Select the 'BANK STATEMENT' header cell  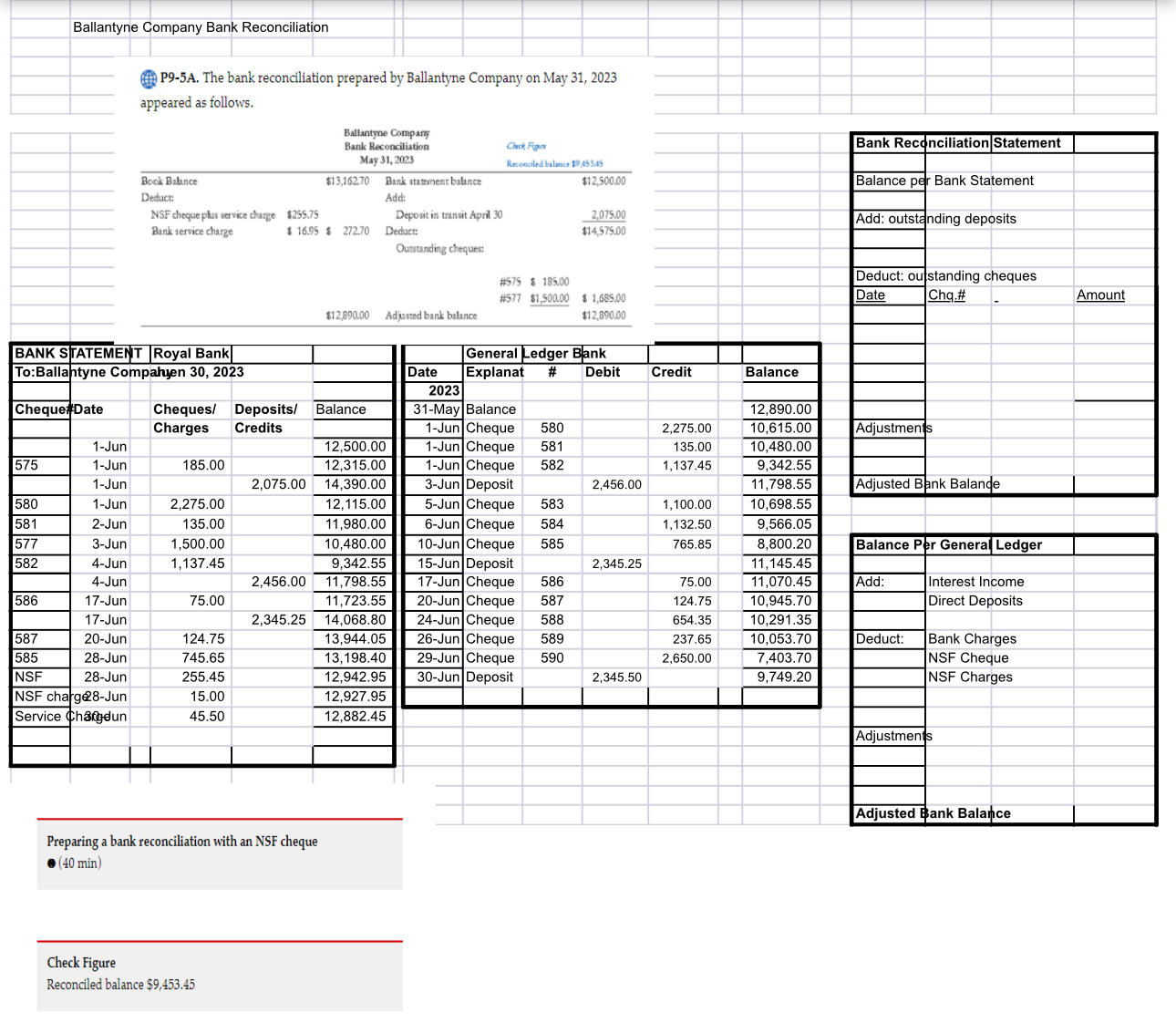[x=78, y=353]
